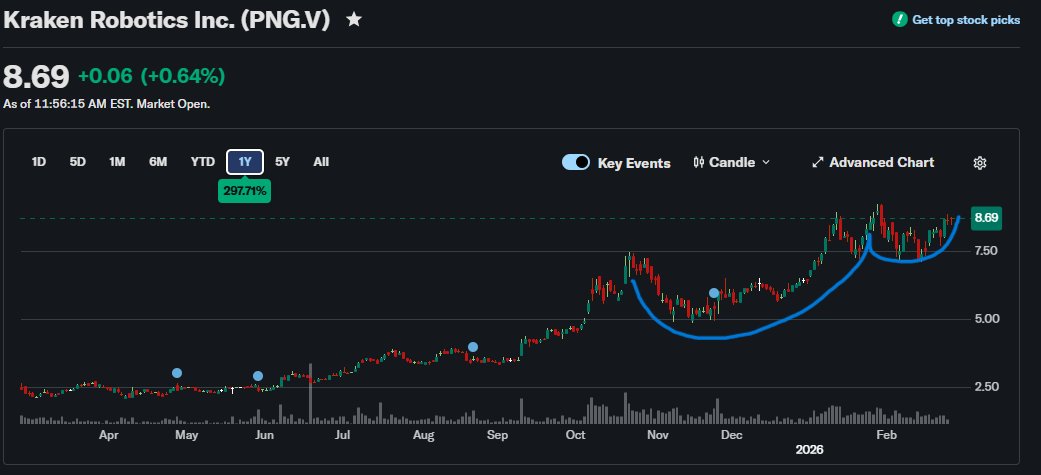
Task: Click the 2.50 price axis label
Action: tap(986, 387)
